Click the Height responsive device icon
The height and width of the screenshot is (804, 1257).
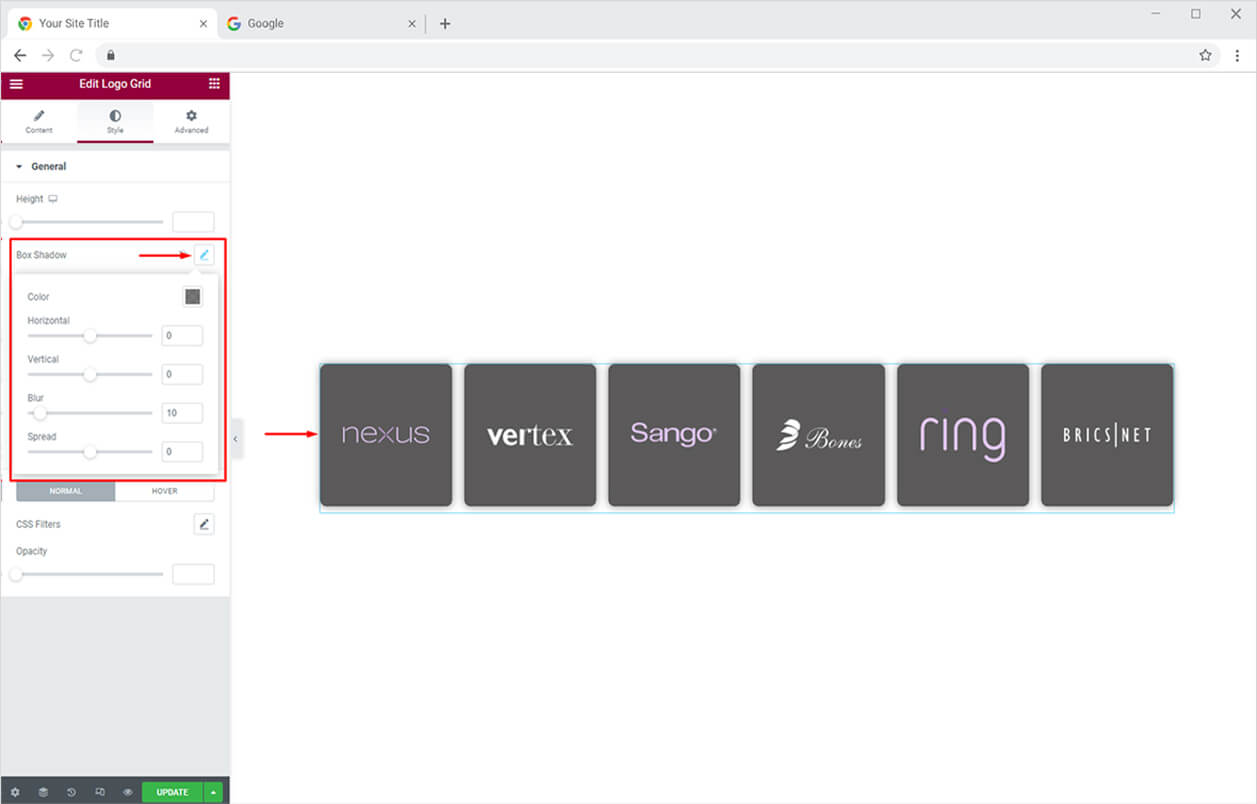(x=53, y=199)
